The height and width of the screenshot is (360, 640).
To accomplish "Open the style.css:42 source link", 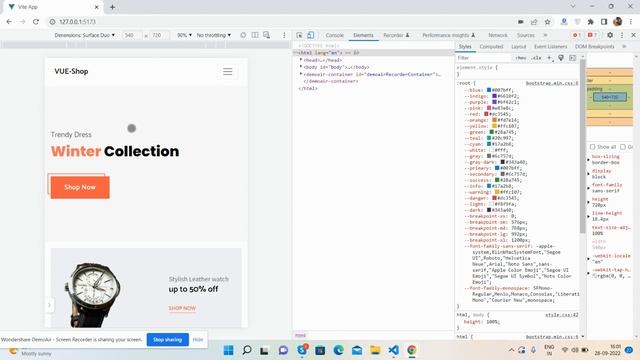I will tap(562, 315).
